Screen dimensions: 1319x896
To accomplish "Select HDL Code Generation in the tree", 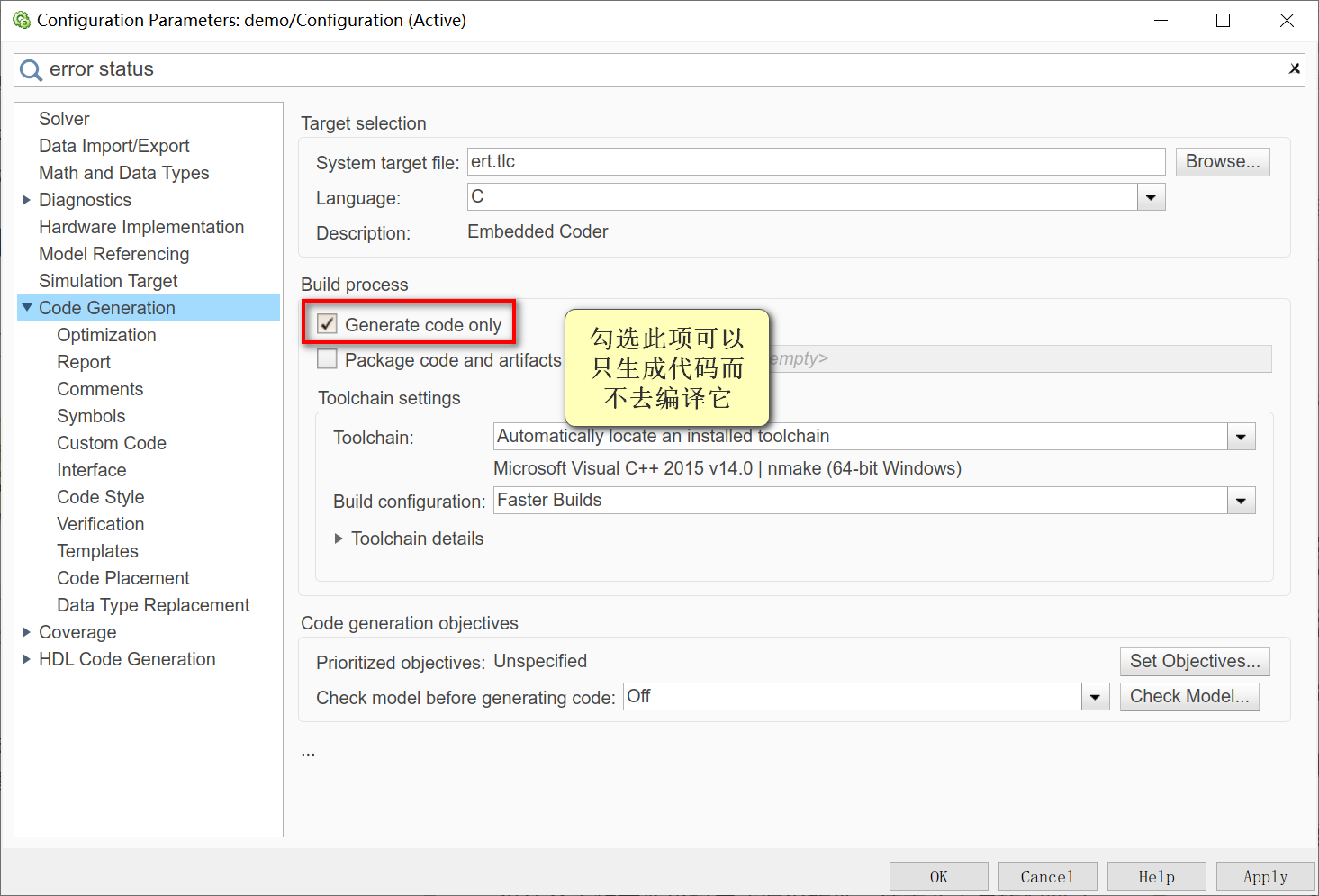I will tap(127, 659).
